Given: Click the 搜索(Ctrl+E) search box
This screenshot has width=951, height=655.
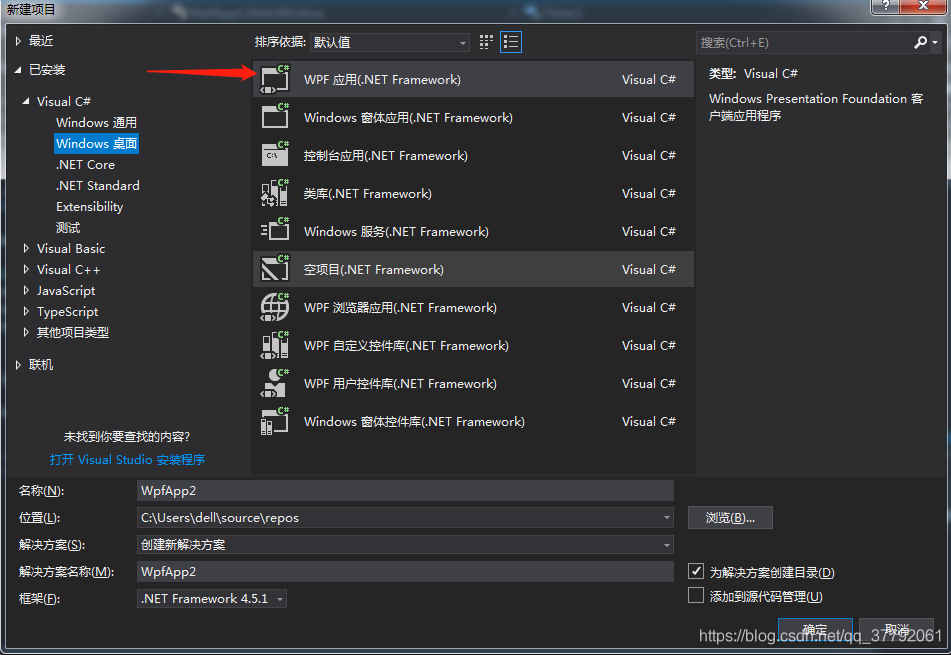Looking at the screenshot, I should pyautogui.click(x=804, y=42).
